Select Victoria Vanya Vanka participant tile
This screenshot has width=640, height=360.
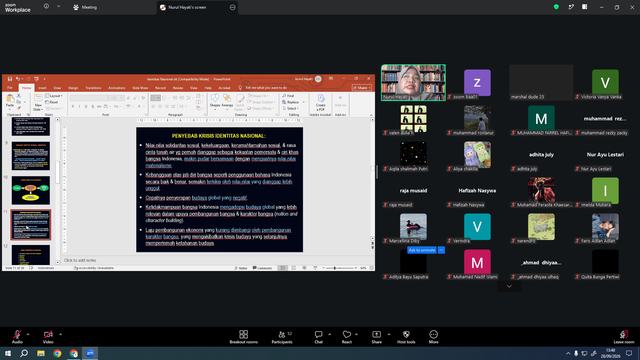(x=605, y=82)
